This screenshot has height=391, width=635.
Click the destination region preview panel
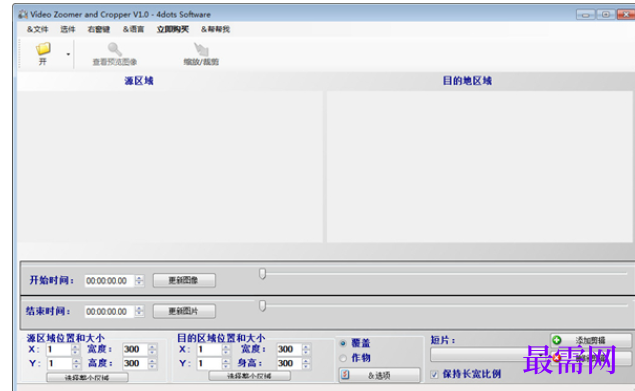pos(479,167)
